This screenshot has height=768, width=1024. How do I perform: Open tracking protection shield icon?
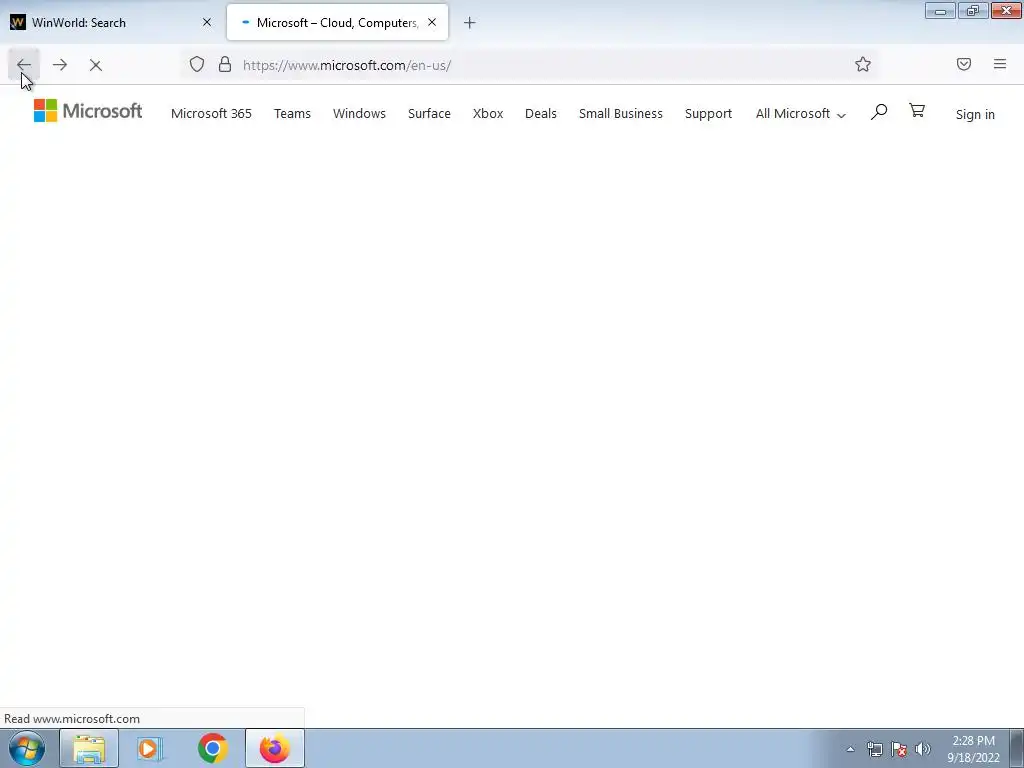point(197,64)
